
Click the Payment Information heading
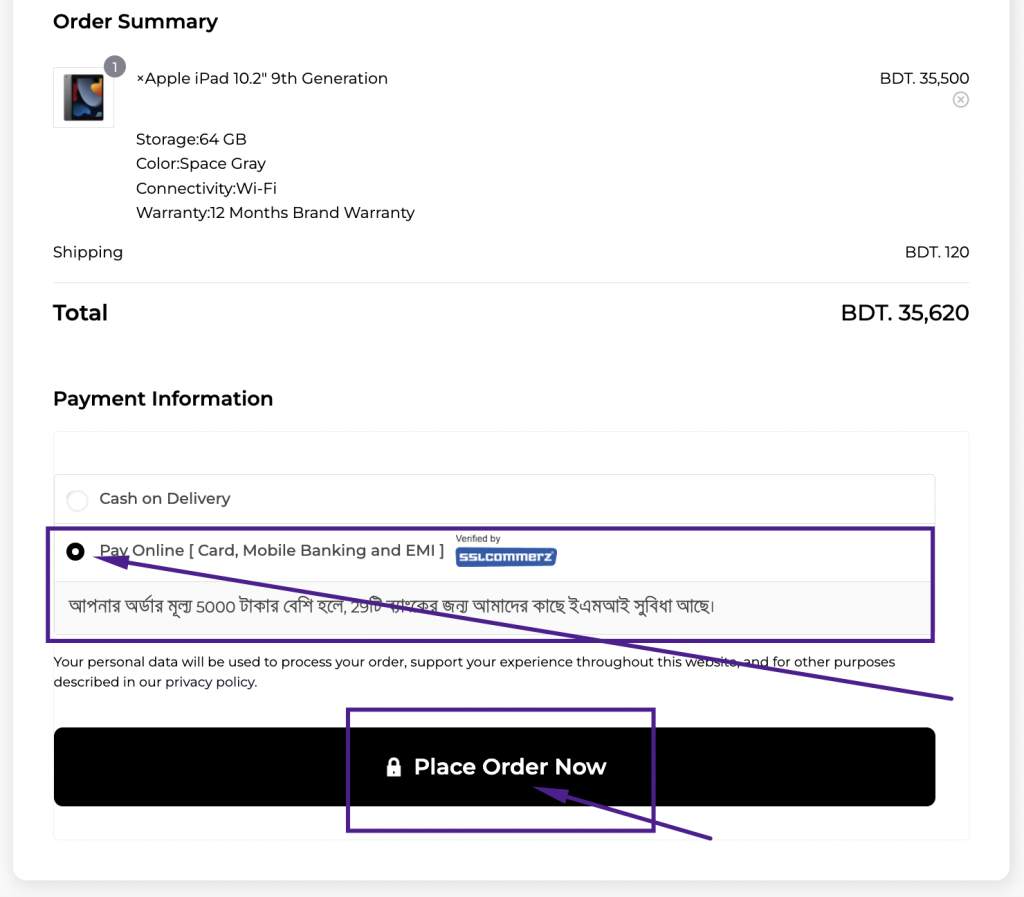pyautogui.click(x=163, y=398)
